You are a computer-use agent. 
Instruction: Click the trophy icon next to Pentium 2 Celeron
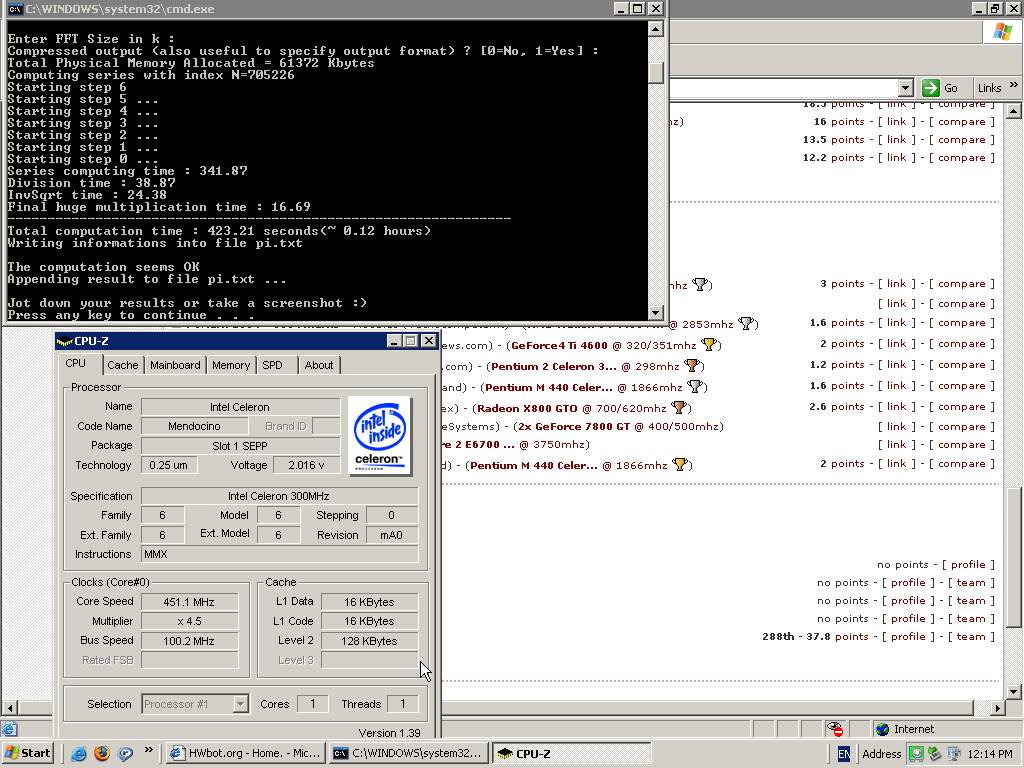point(692,365)
